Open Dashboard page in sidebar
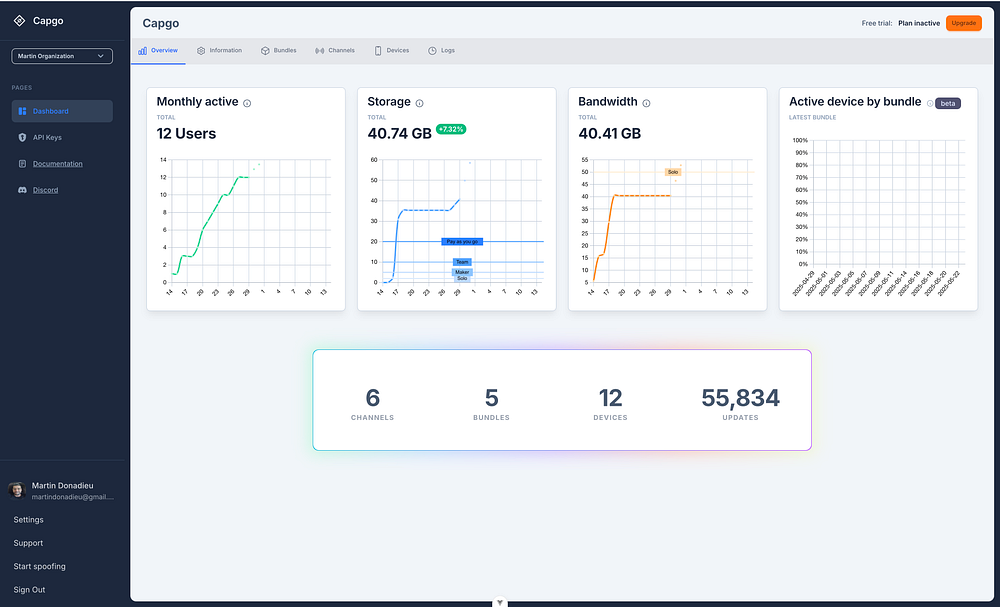The image size is (1000, 607). (x=62, y=111)
